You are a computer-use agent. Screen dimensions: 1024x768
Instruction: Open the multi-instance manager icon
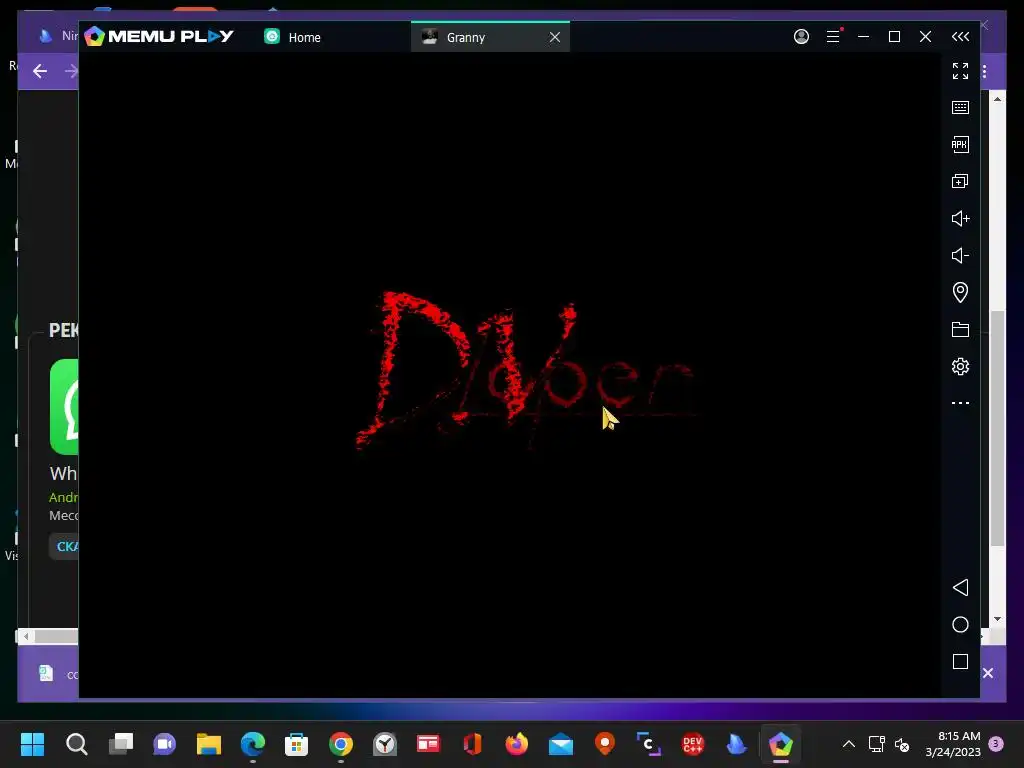point(960,181)
